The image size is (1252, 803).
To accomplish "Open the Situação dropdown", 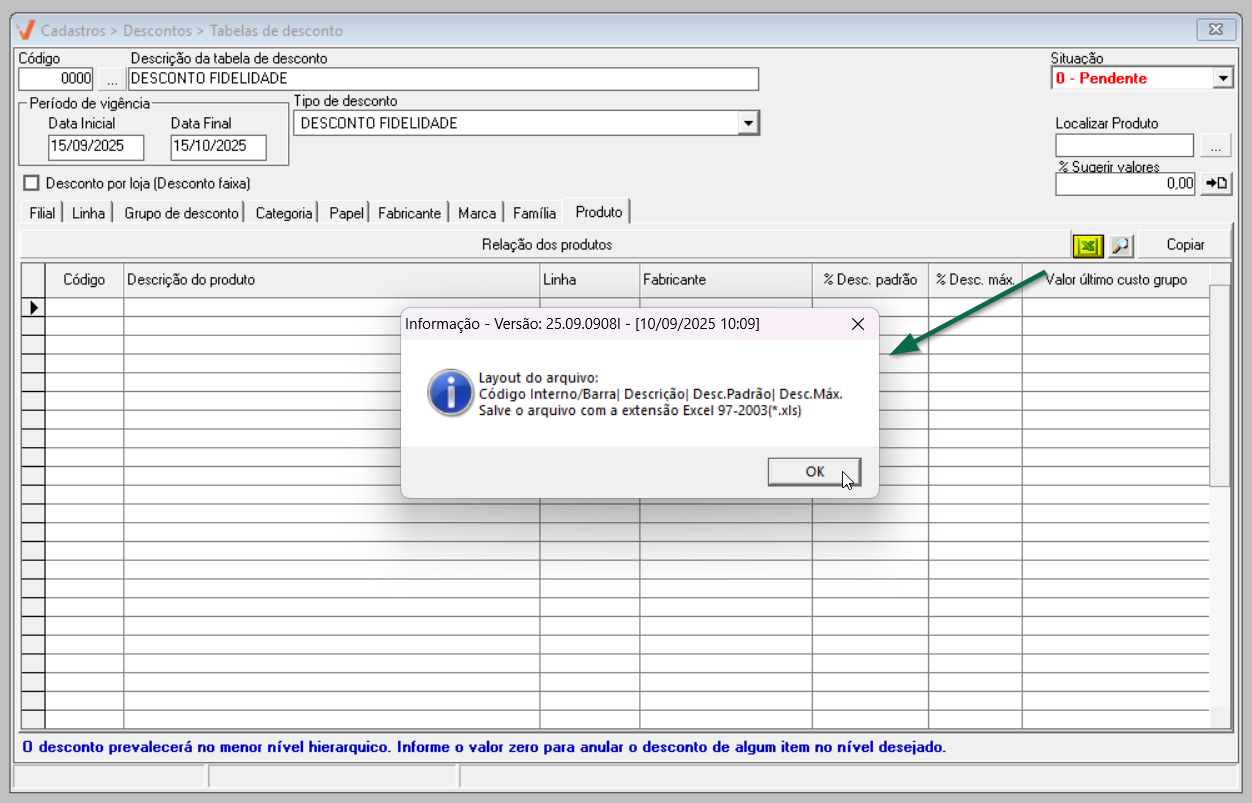I will (1222, 78).
